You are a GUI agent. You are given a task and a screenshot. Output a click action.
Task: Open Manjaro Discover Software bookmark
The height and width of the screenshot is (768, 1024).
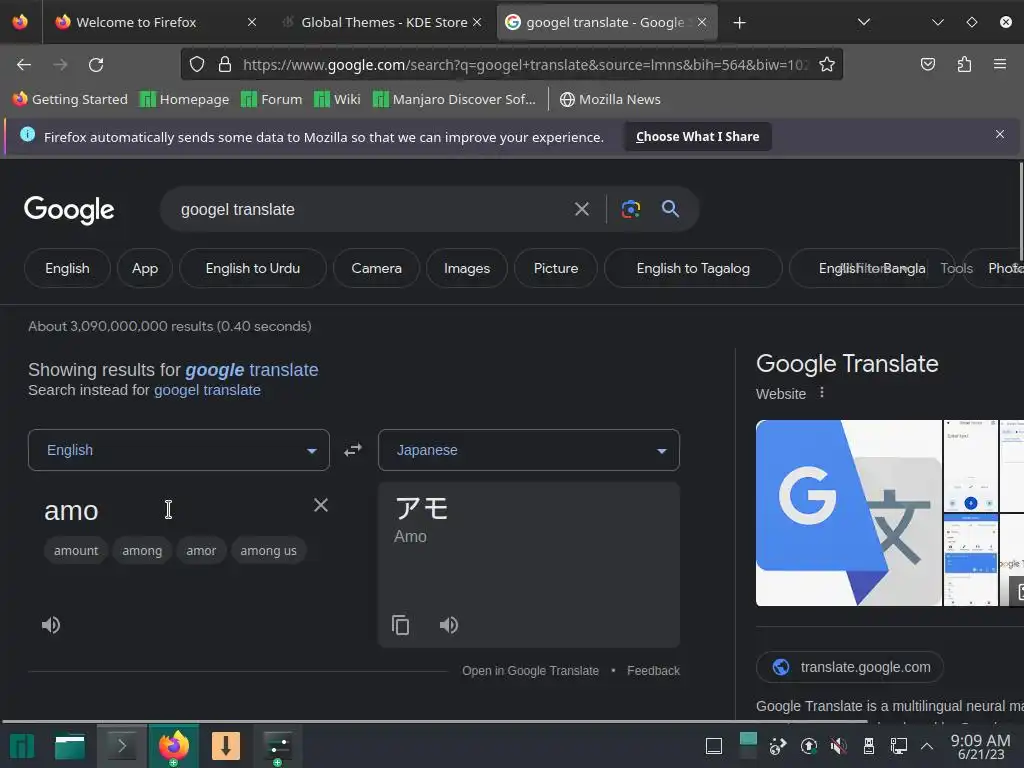(455, 99)
